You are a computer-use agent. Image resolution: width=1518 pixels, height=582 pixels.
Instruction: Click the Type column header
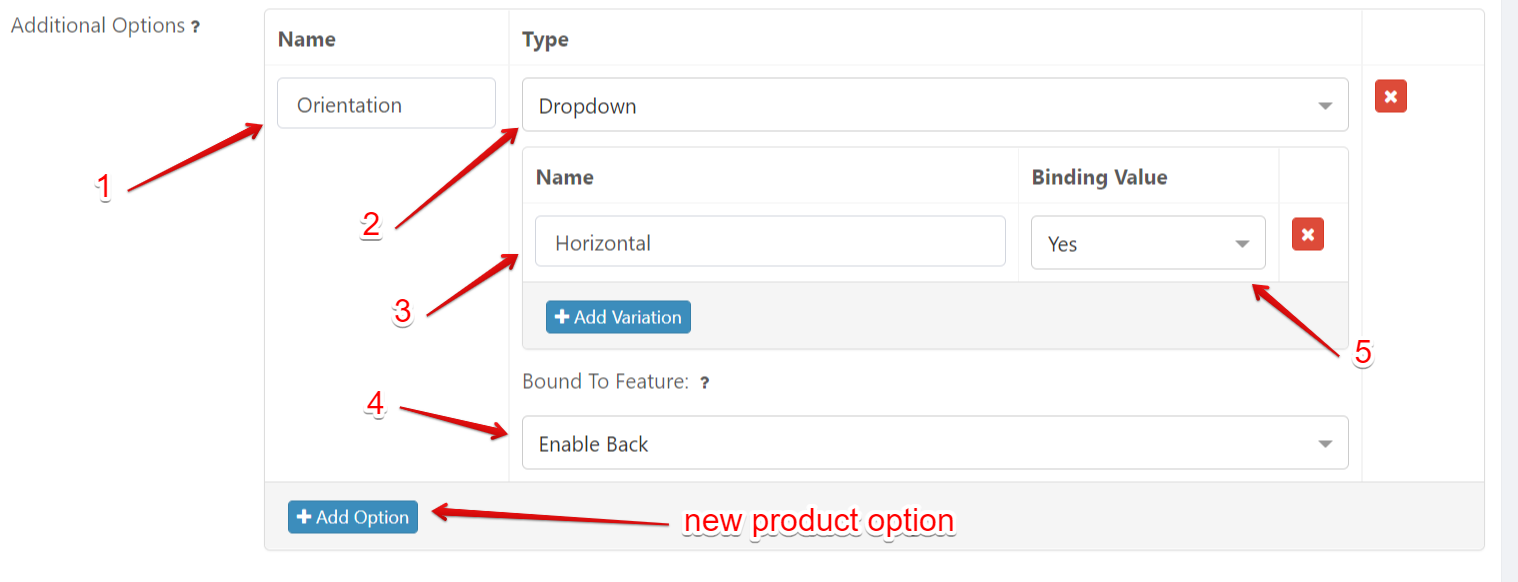click(x=545, y=39)
